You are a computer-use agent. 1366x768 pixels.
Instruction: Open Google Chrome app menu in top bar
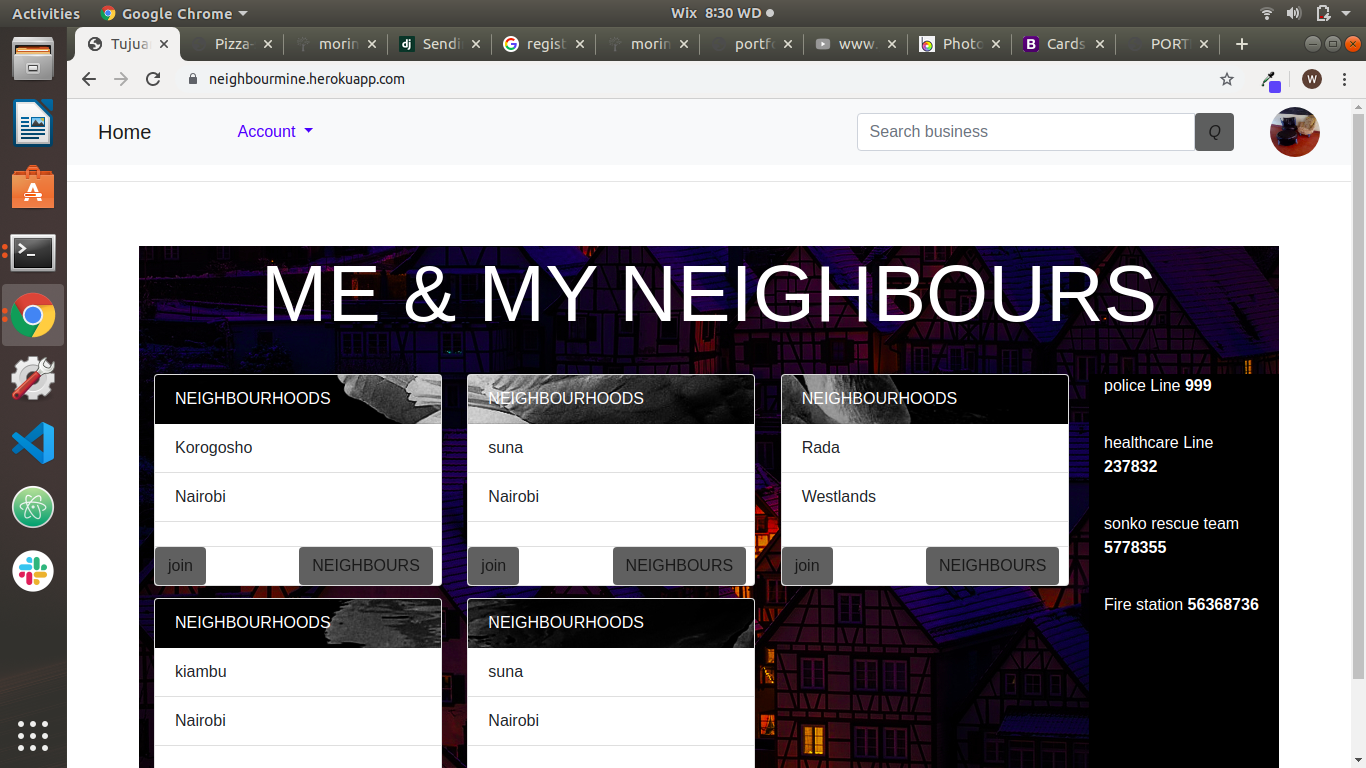click(175, 13)
